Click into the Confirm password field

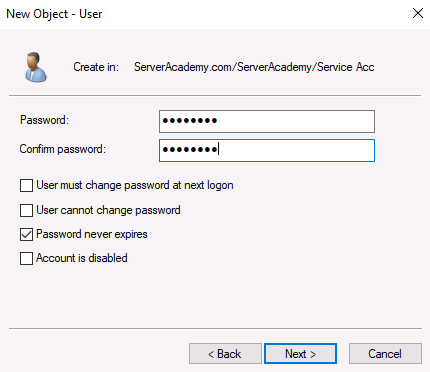267,150
